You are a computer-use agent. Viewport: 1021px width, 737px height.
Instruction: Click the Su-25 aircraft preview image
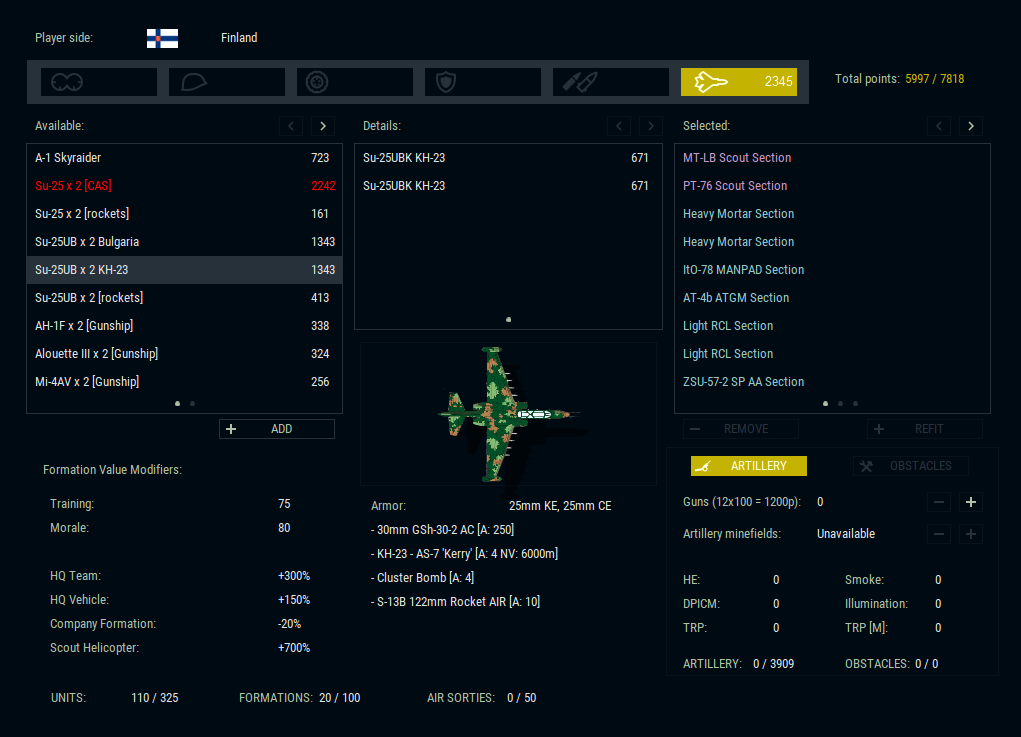tap(509, 414)
